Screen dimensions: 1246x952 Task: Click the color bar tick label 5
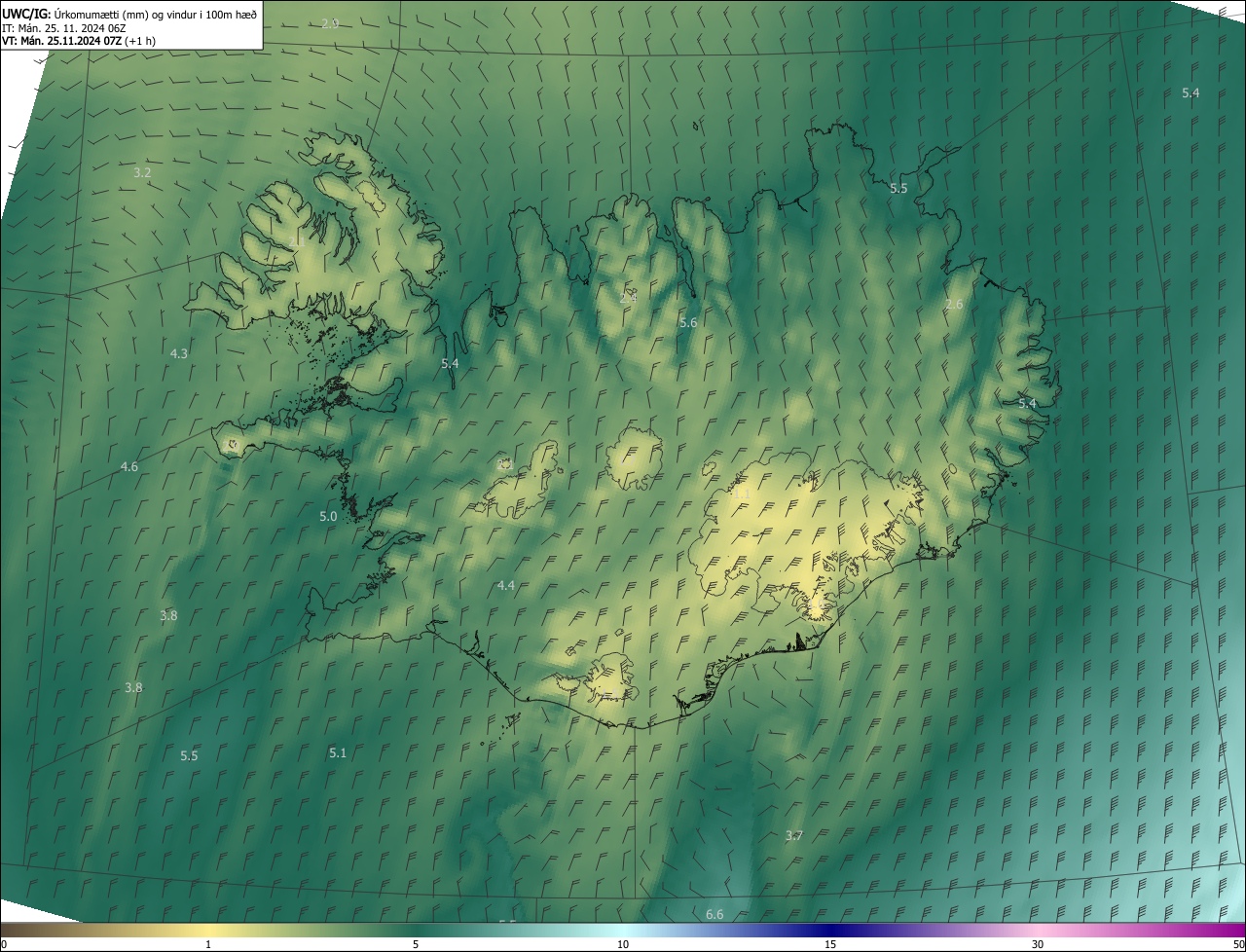pyautogui.click(x=416, y=945)
